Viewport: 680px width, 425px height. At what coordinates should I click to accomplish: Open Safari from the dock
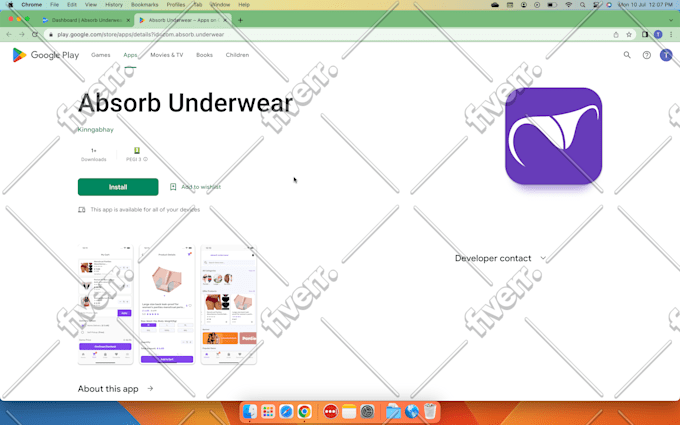[286, 411]
